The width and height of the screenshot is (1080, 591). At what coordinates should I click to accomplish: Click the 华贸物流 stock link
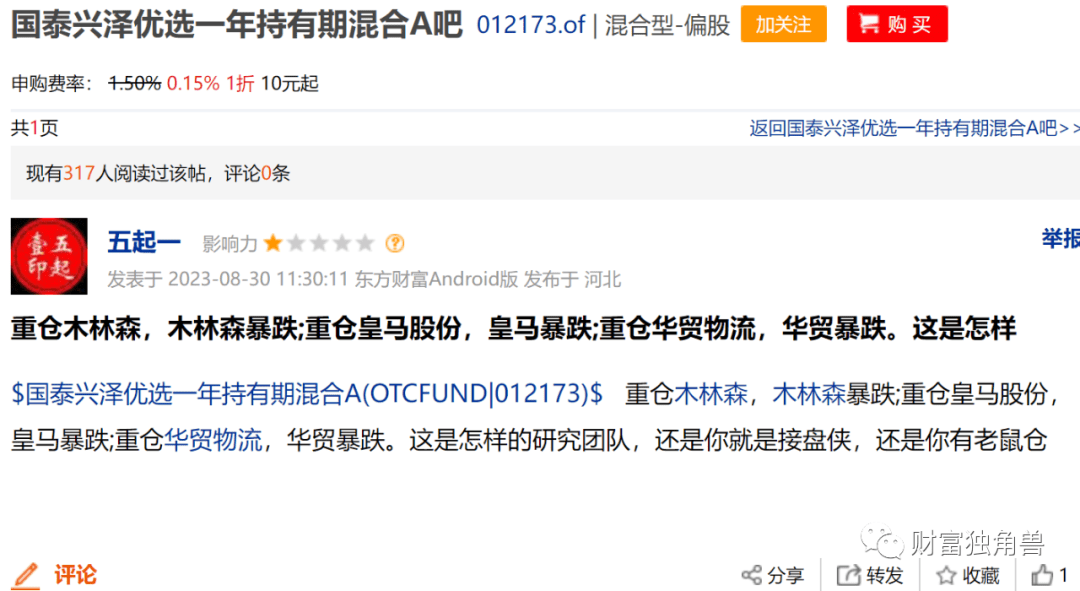(214, 439)
